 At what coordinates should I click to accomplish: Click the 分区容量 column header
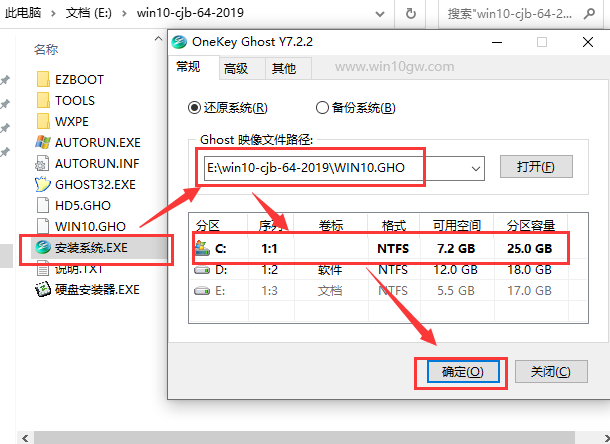click(531, 226)
